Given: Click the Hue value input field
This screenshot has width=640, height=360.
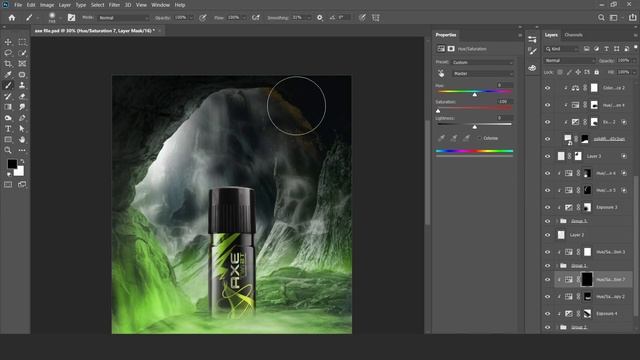Looking at the screenshot, I should (x=505, y=85).
